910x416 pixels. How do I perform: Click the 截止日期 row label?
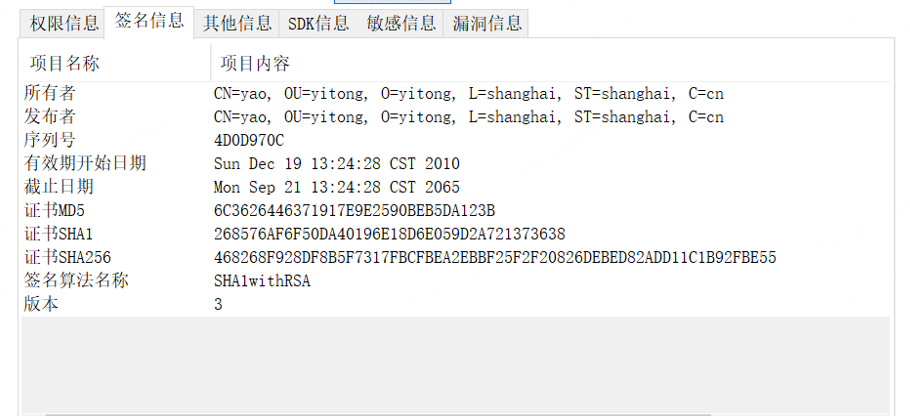[x=59, y=187]
